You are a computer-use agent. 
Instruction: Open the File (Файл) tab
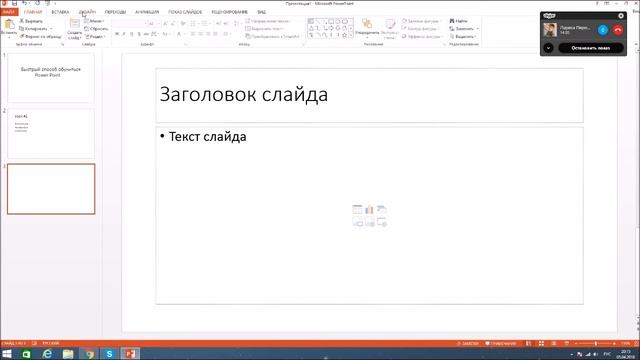pyautogui.click(x=9, y=12)
